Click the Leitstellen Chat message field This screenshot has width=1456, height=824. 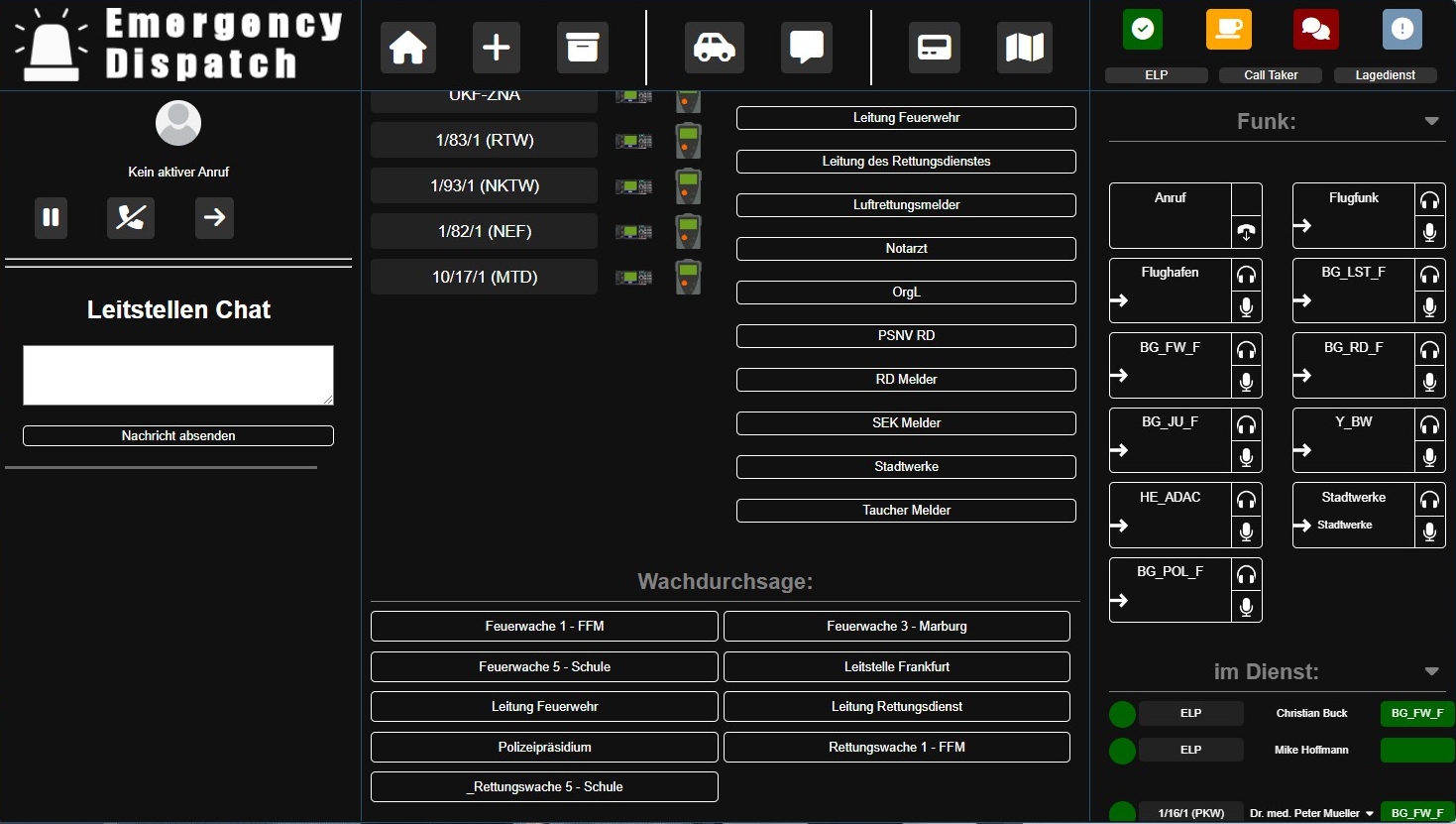tap(178, 375)
